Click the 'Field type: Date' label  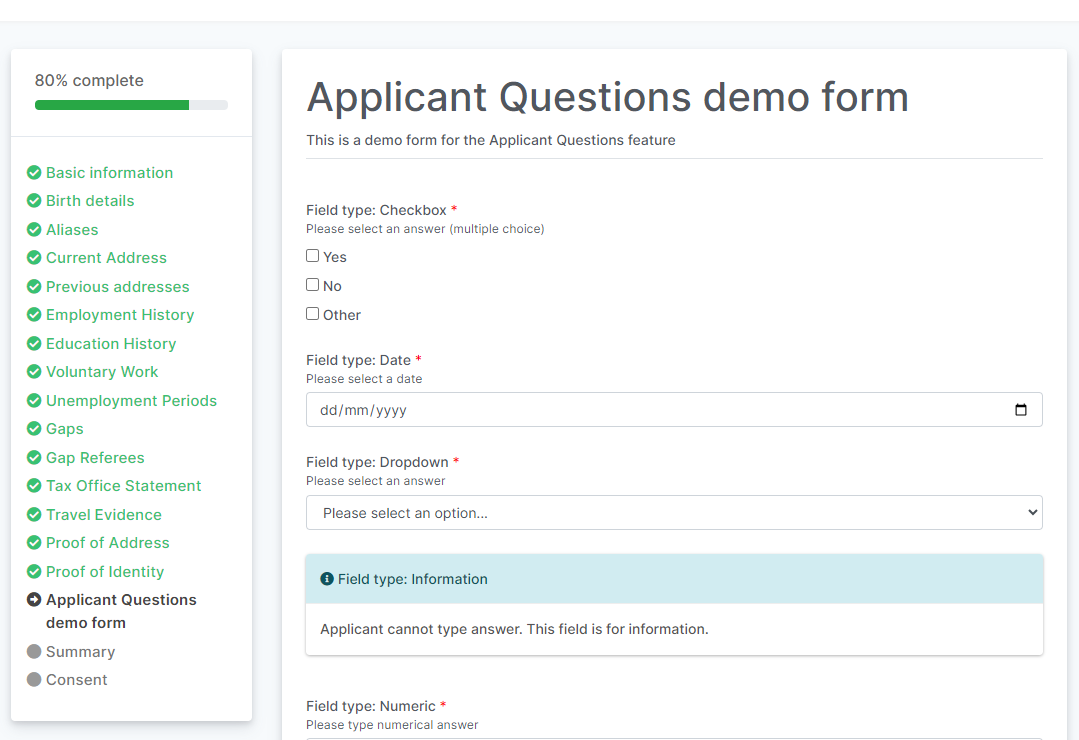coord(359,360)
